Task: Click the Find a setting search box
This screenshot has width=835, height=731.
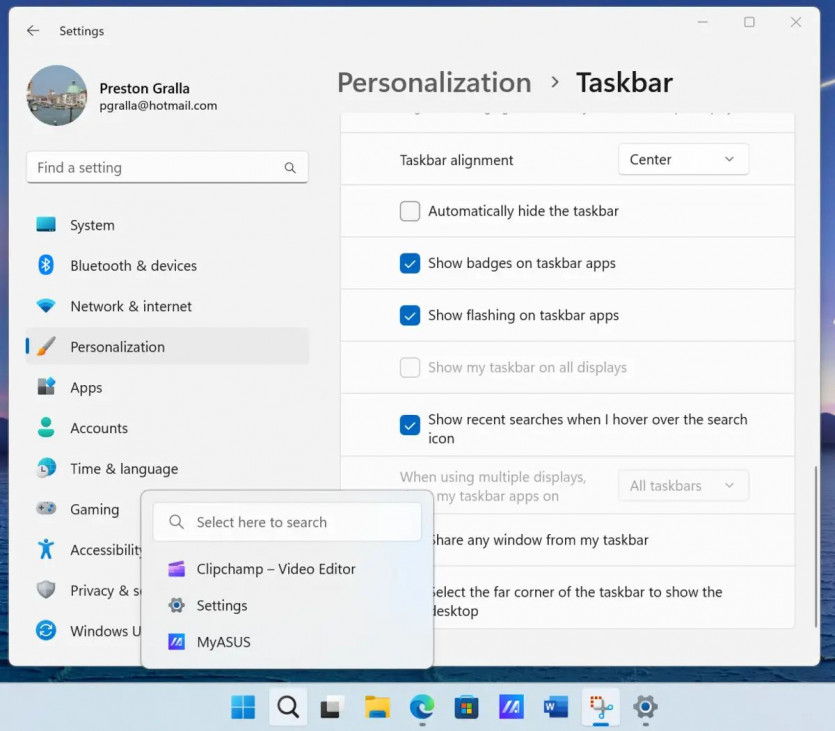Action: [160, 168]
